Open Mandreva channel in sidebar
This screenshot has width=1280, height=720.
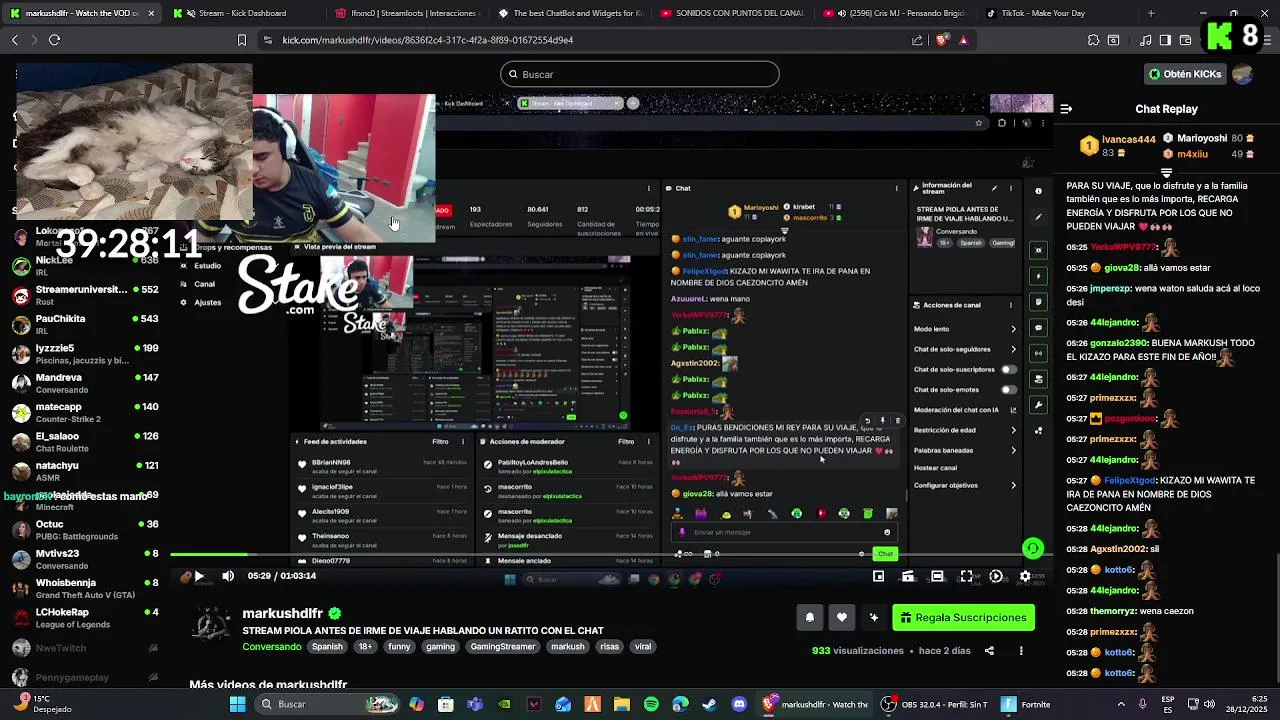(85, 383)
